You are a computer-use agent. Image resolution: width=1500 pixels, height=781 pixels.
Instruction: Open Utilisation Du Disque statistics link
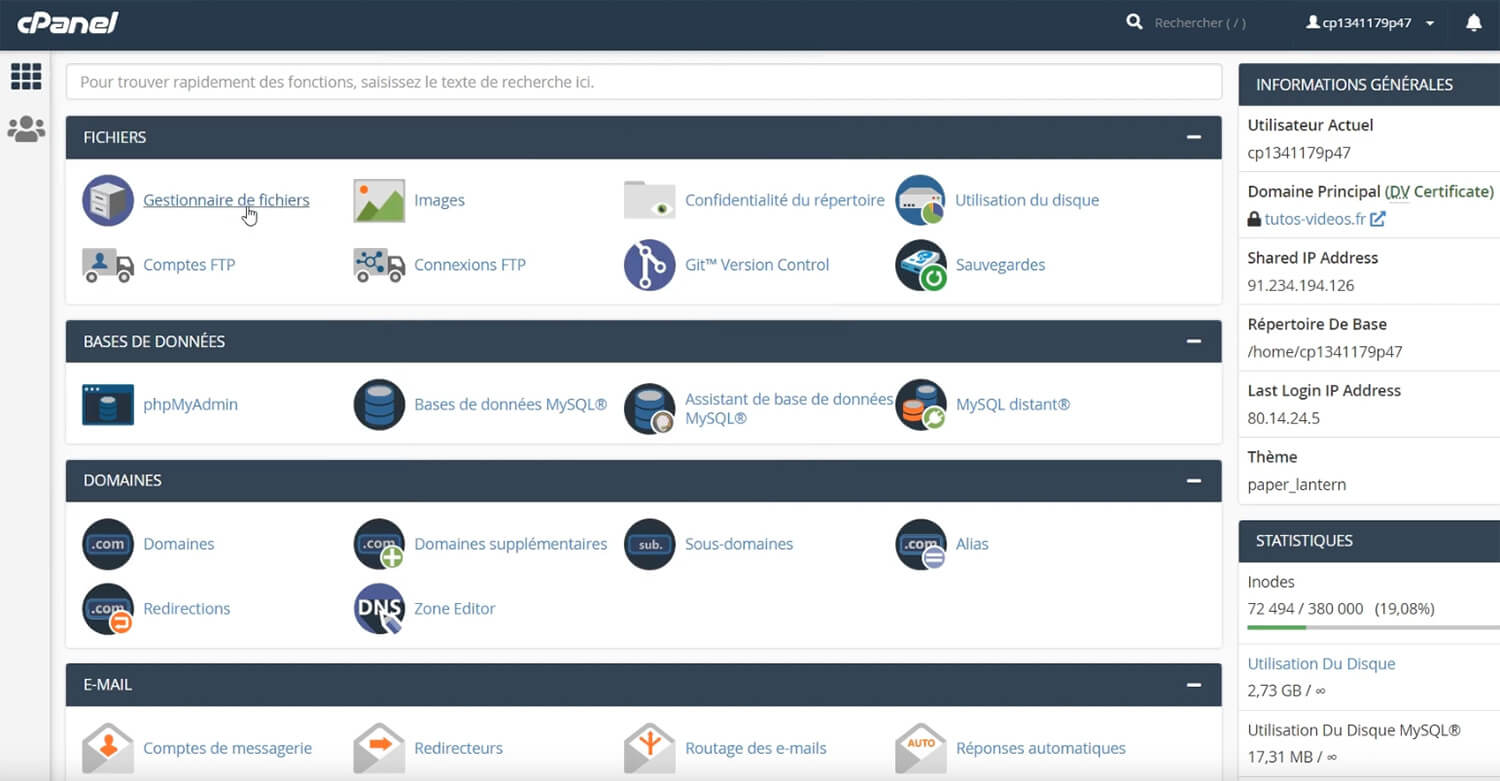click(x=1321, y=664)
